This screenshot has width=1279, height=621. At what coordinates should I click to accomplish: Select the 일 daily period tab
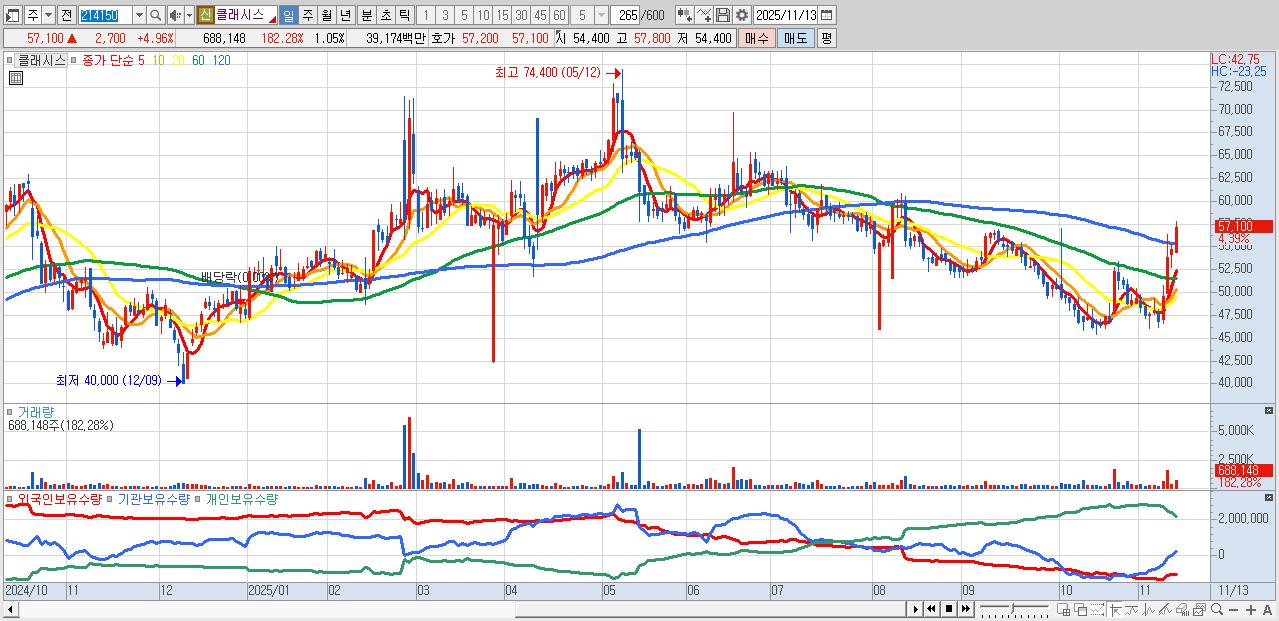tap(288, 15)
